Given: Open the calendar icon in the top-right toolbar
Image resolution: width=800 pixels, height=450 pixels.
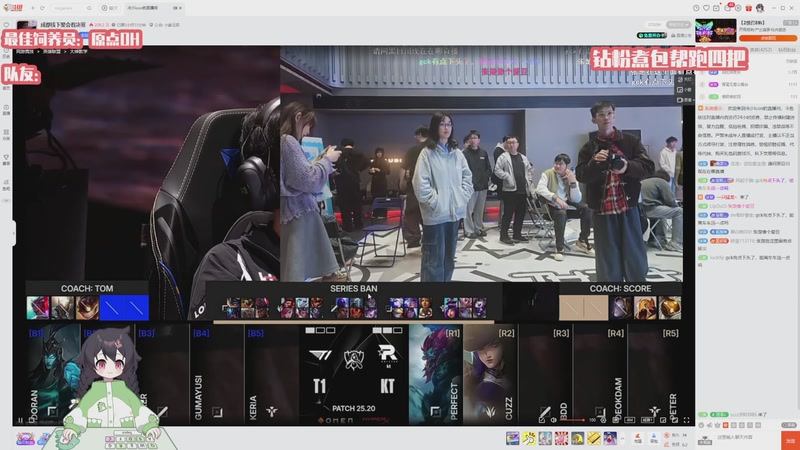Looking at the screenshot, I should [716, 8].
